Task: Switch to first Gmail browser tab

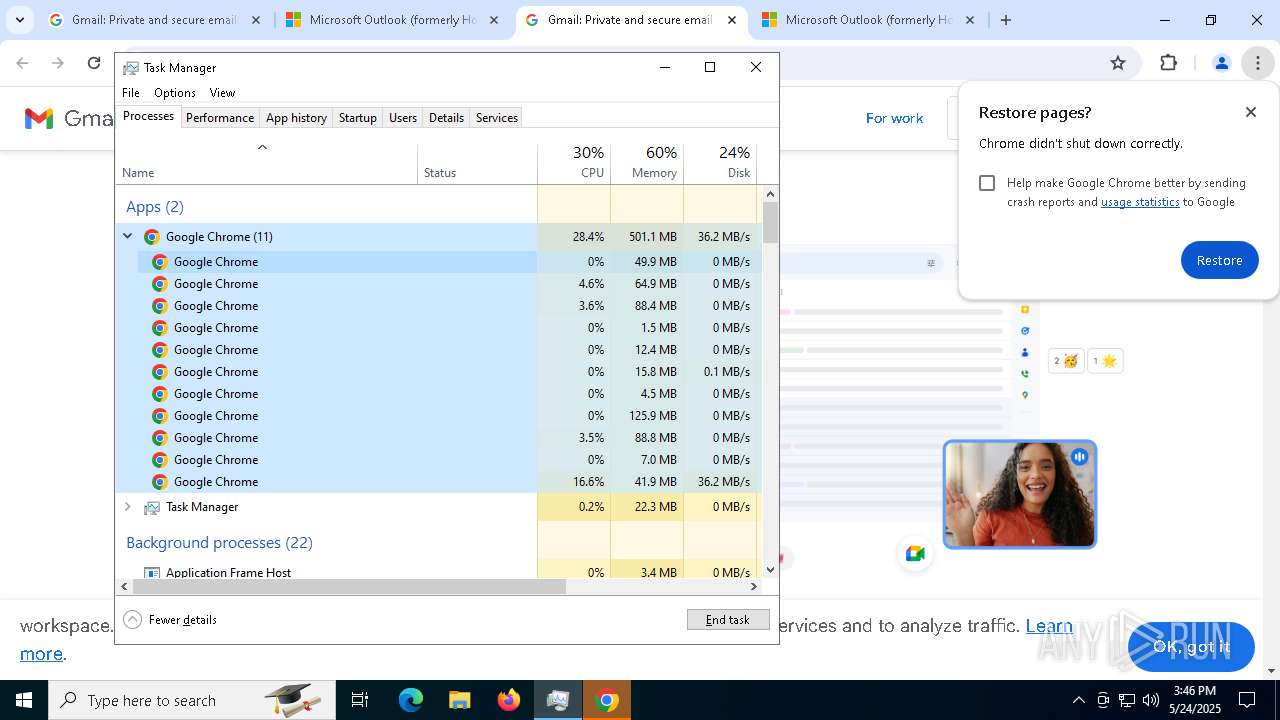Action: click(x=155, y=20)
